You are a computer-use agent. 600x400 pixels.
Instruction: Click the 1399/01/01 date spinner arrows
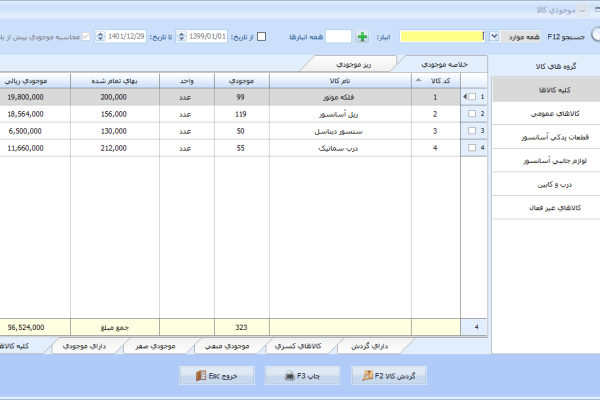pyautogui.click(x=182, y=36)
